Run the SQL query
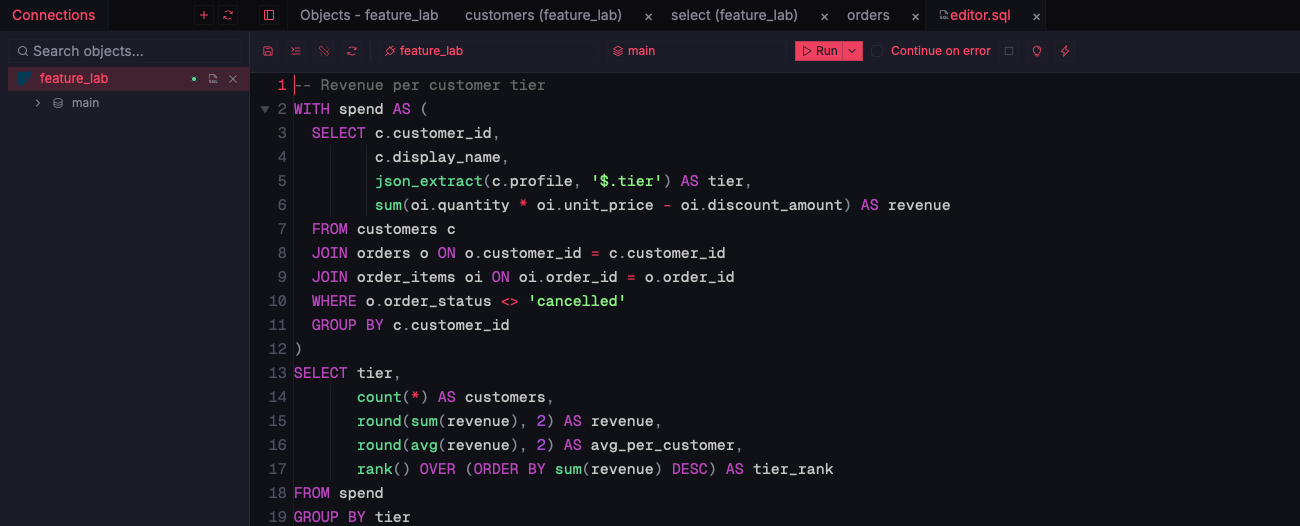The width and height of the screenshot is (1300, 526). click(819, 51)
